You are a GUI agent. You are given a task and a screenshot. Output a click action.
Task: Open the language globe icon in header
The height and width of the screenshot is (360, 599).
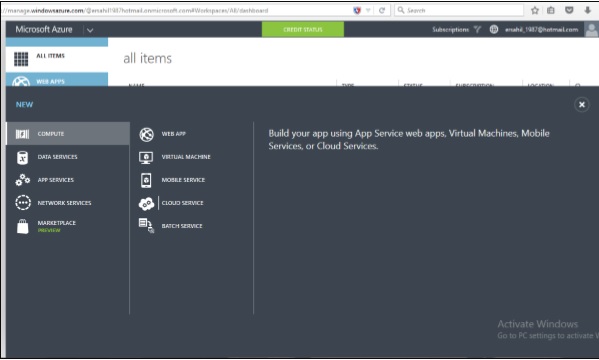tap(494, 29)
